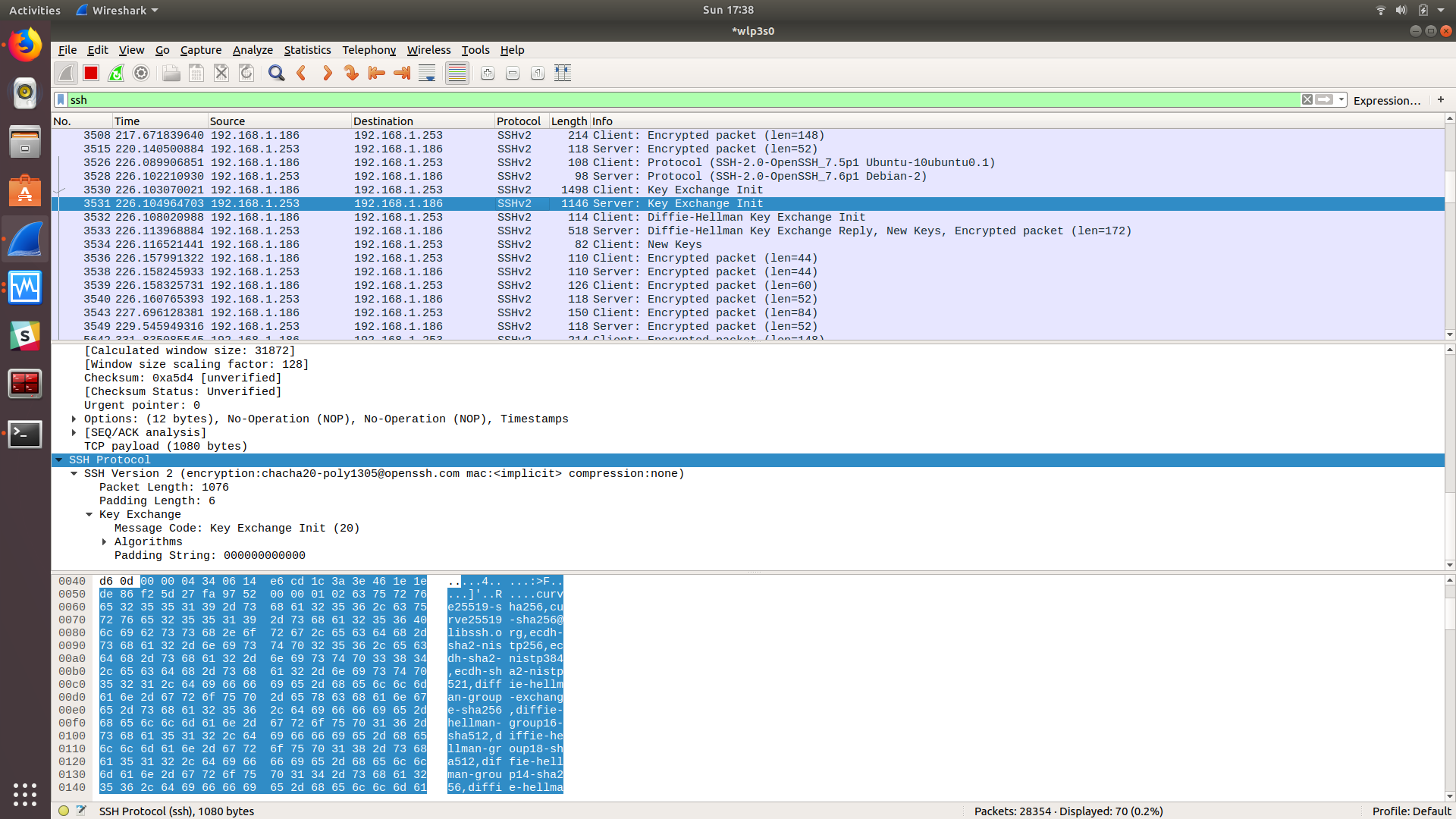This screenshot has width=1456, height=819.
Task: Click the start capture shark fin icon
Action: tap(66, 73)
